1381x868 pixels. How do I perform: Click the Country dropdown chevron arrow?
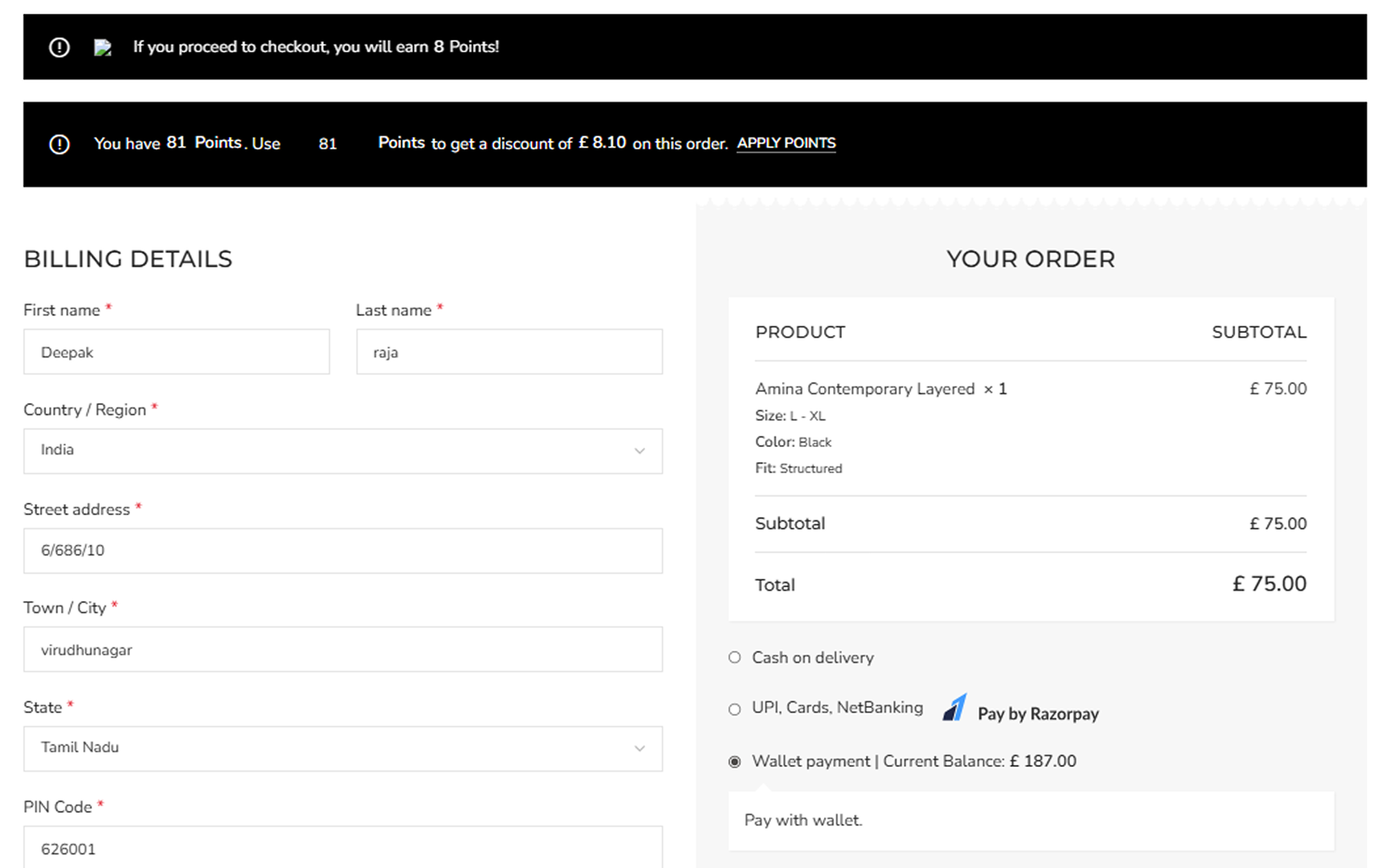639,451
